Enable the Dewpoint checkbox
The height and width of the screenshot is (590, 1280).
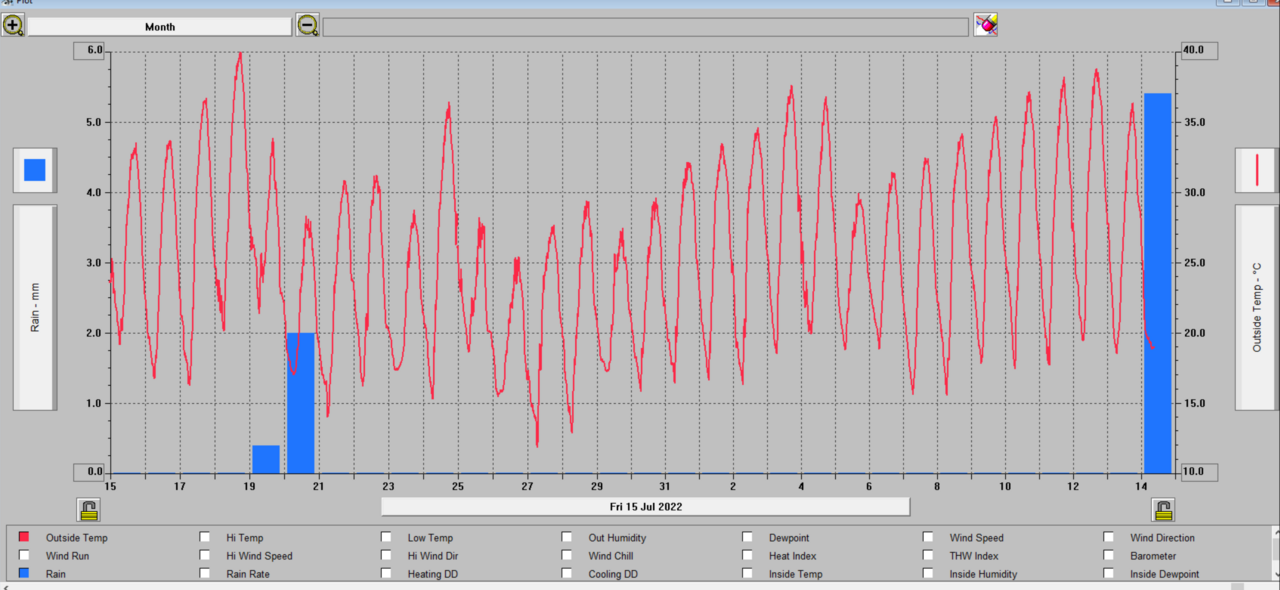(747, 538)
